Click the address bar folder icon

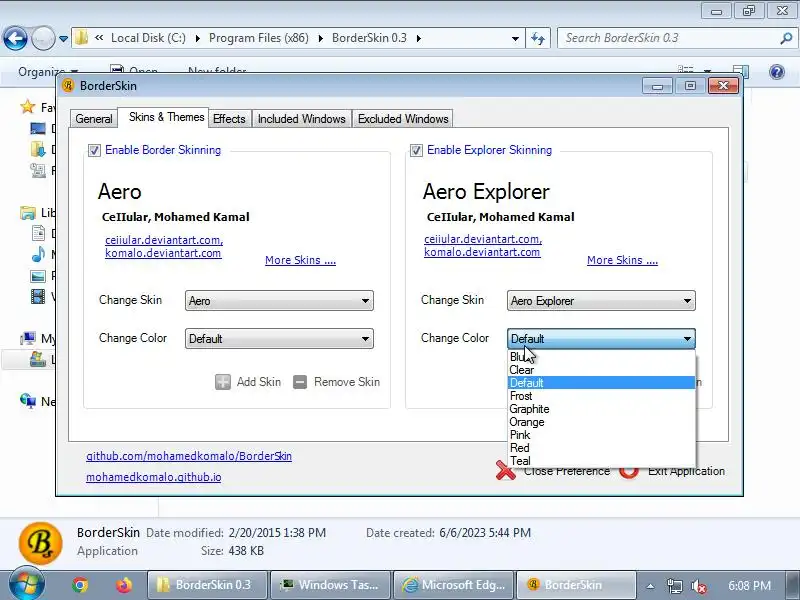click(x=81, y=38)
